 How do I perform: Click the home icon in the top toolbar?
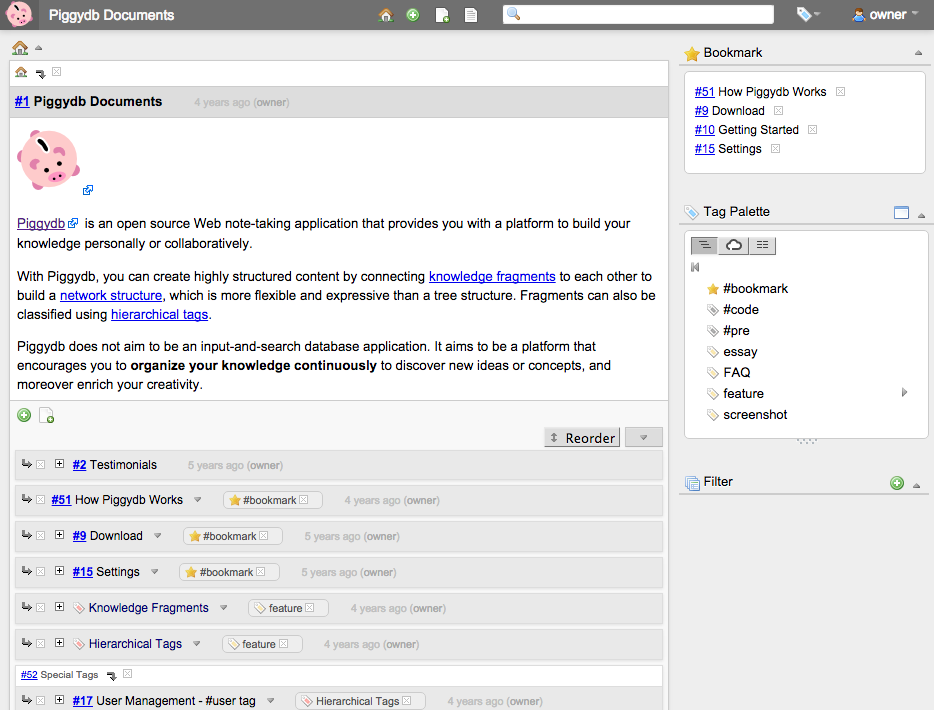pyautogui.click(x=386, y=15)
